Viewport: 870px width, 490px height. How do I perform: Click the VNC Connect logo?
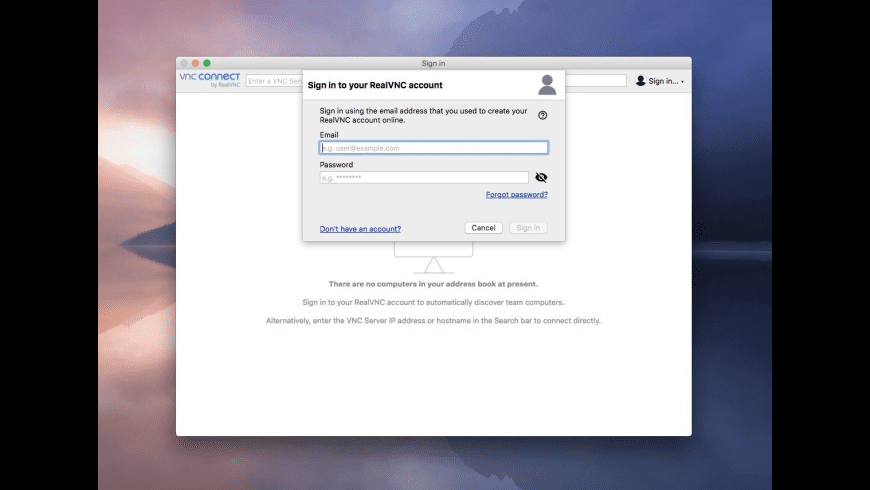click(210, 80)
